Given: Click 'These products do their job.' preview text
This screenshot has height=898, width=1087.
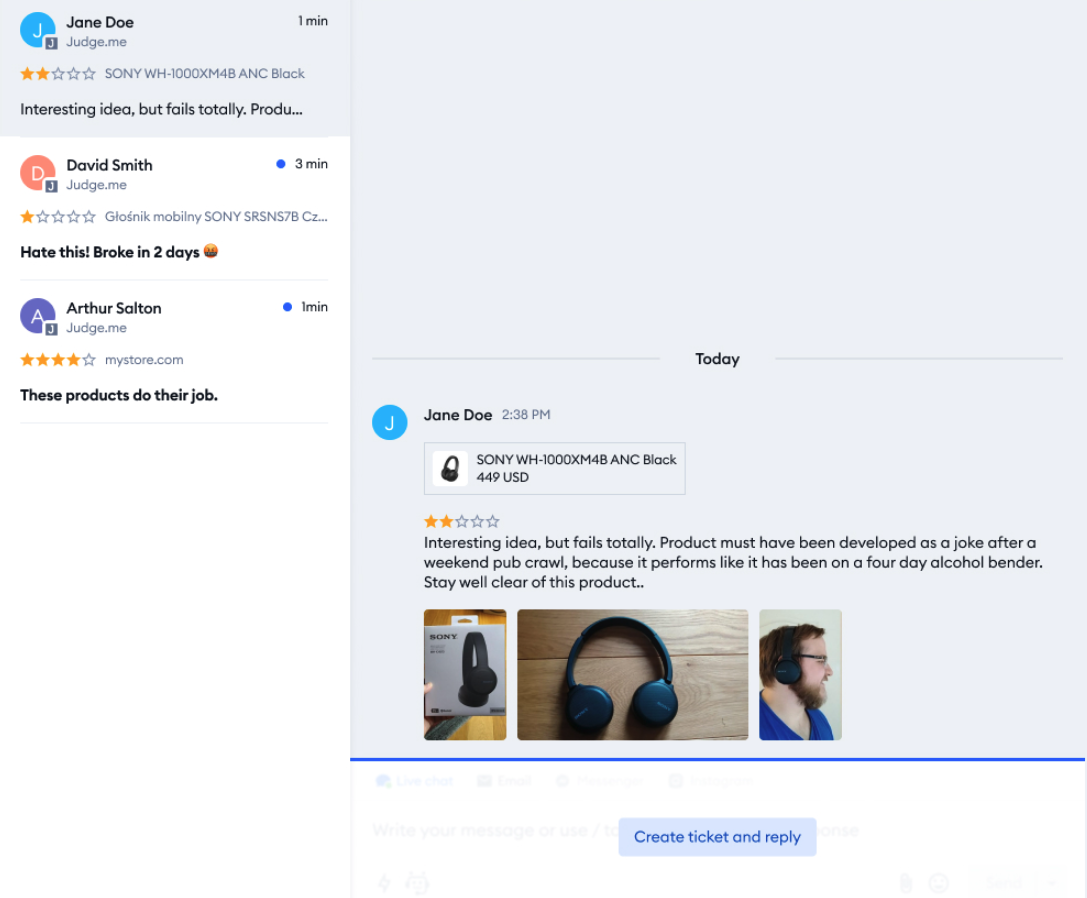Looking at the screenshot, I should (119, 395).
